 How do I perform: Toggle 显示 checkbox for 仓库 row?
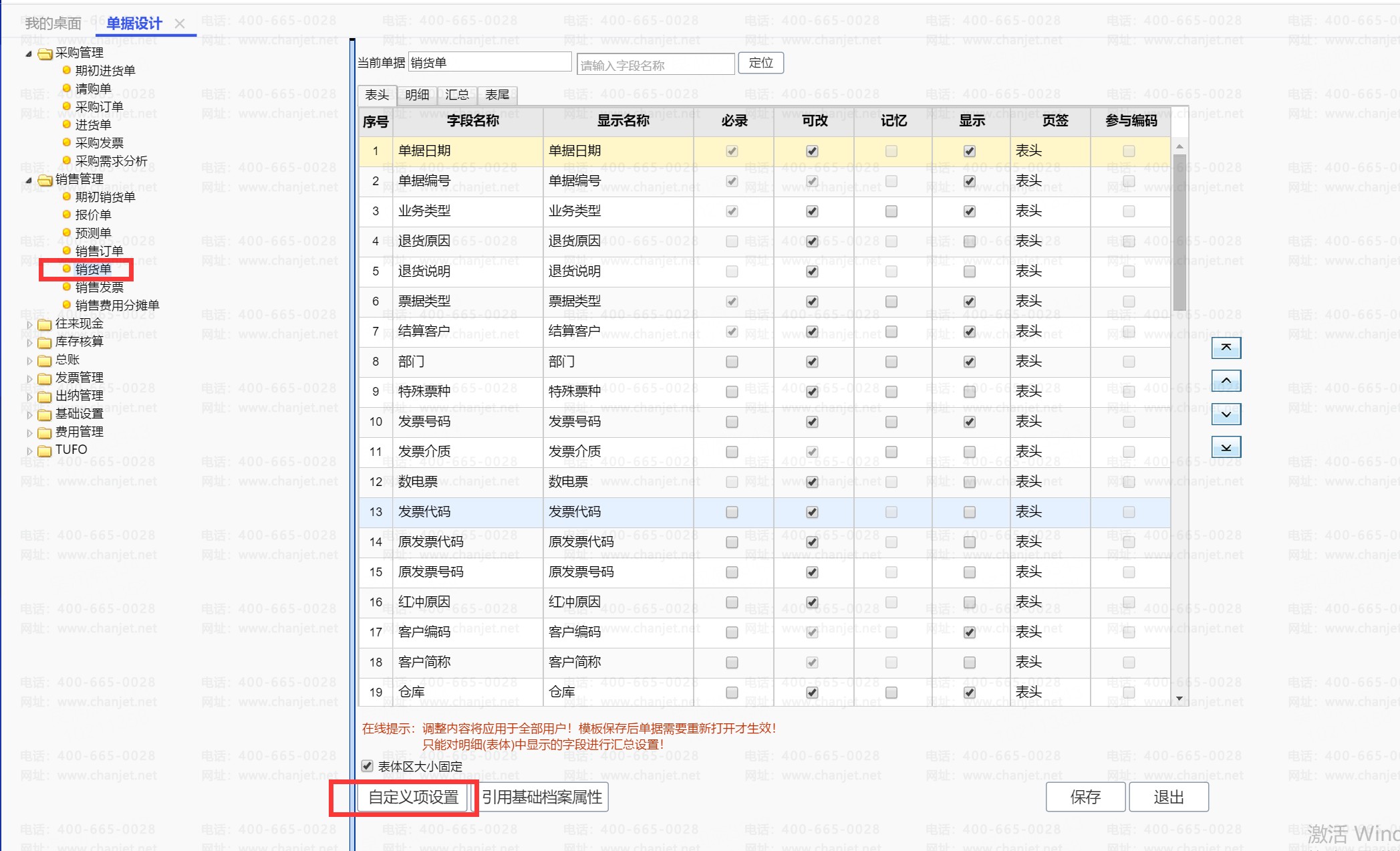[970, 693]
